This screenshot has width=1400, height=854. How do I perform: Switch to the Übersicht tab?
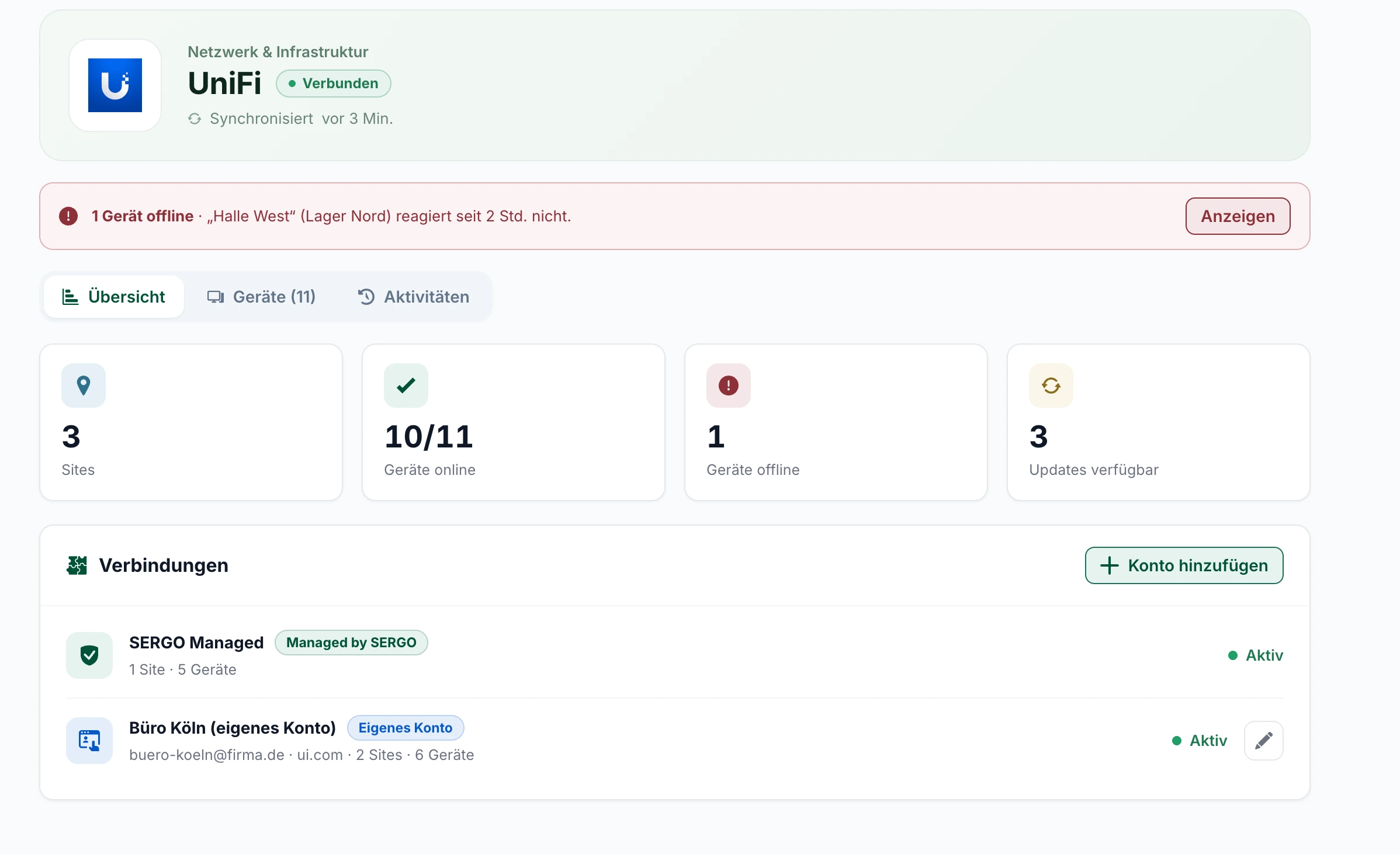114,297
